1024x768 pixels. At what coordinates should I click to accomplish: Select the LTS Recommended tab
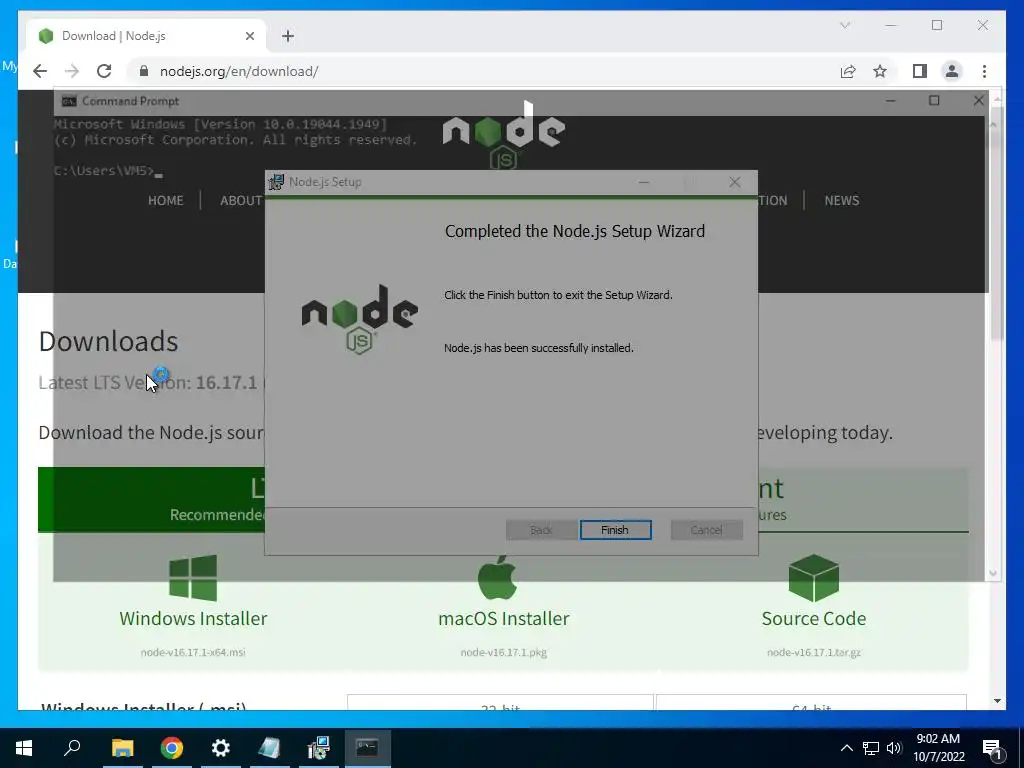pyautogui.click(x=152, y=500)
